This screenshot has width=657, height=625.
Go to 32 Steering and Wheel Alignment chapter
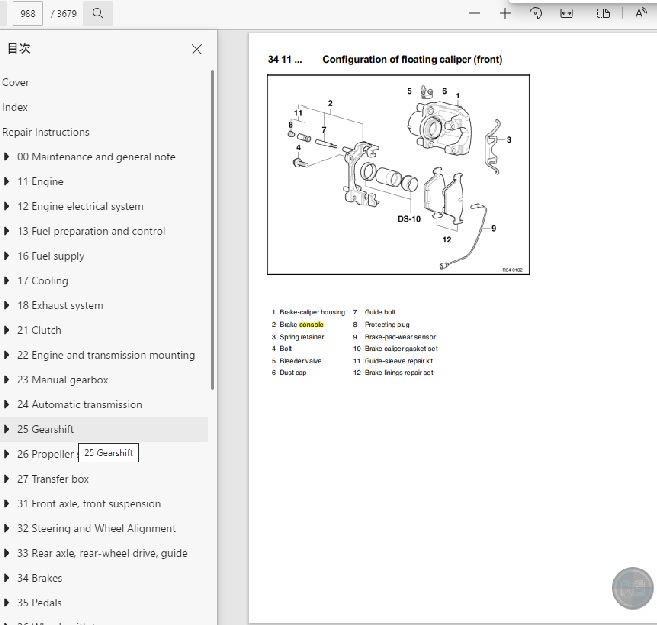96,528
